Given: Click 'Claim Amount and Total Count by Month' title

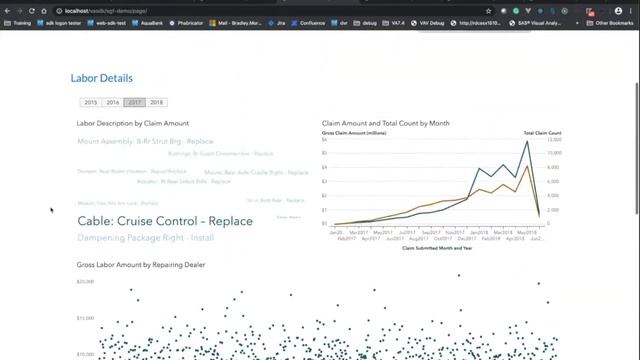Looking at the screenshot, I should [385, 123].
